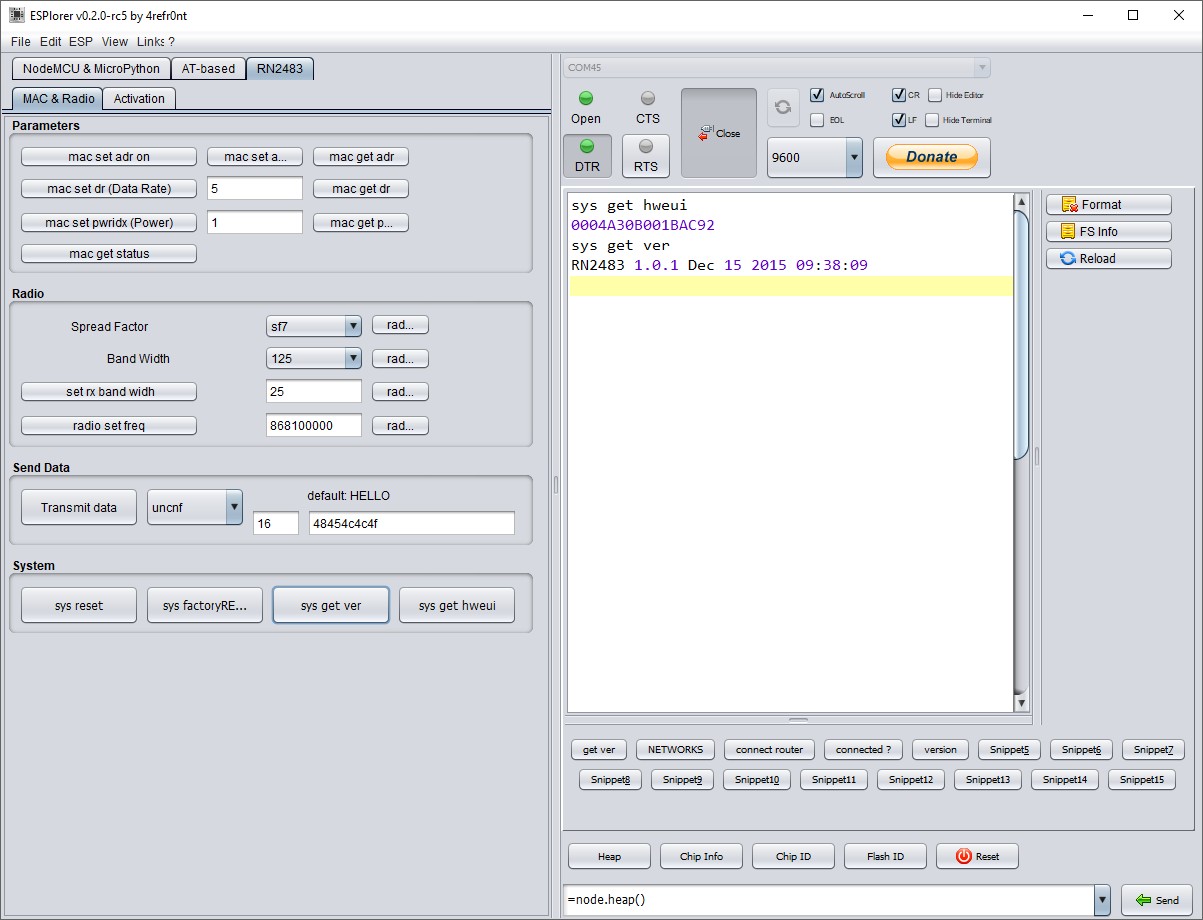Click the Snippet10 button

pyautogui.click(x=757, y=779)
